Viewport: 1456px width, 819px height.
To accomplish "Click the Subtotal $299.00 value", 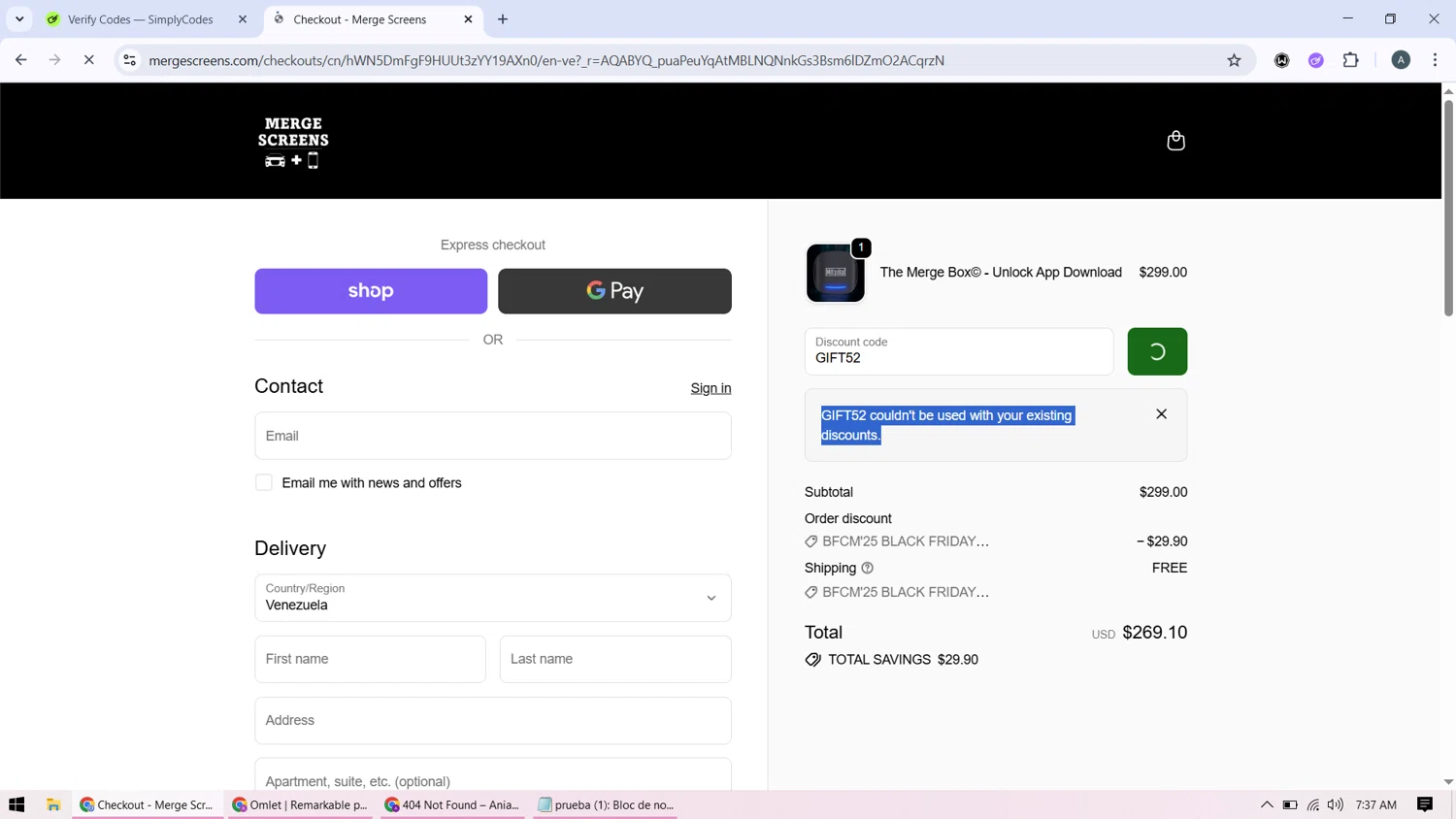I will coord(1163,492).
